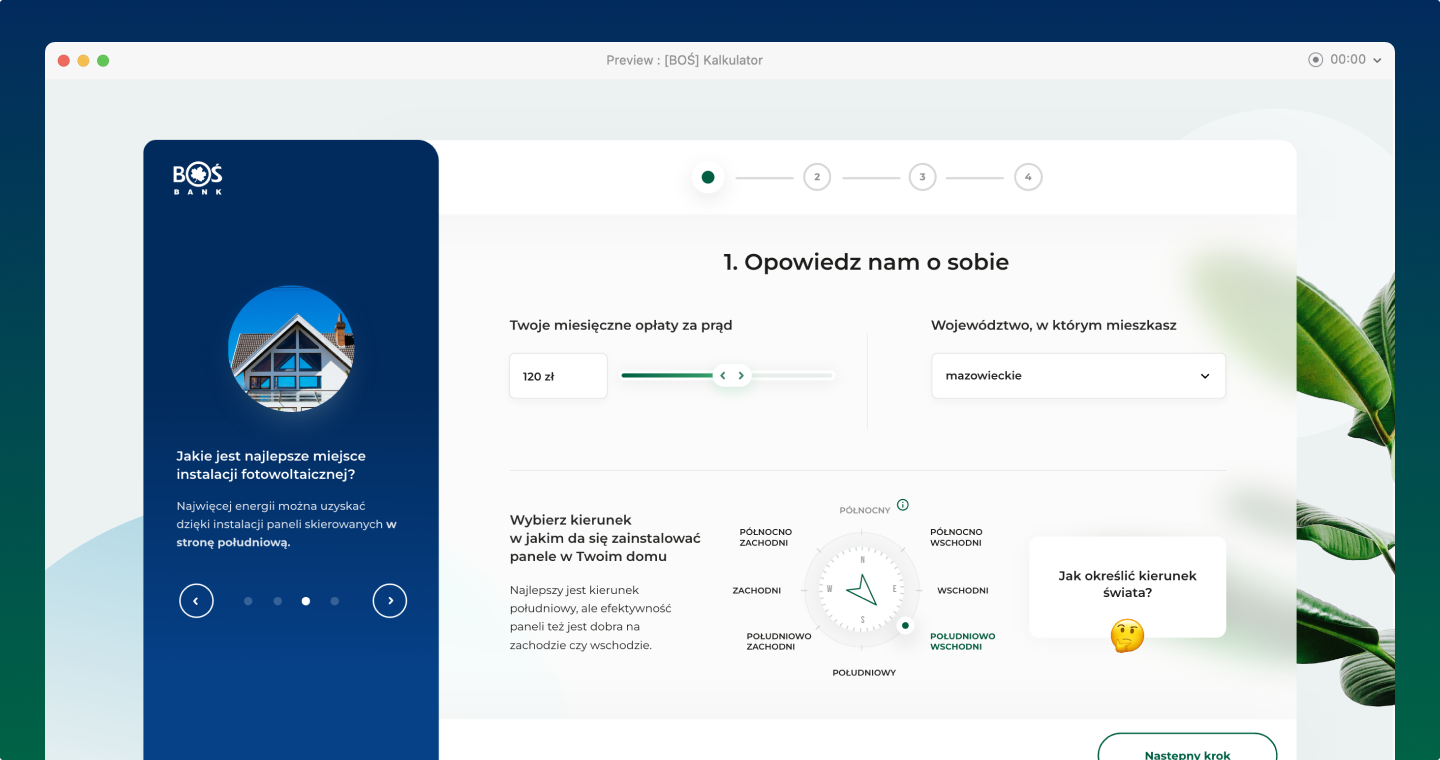This screenshot has width=1440, height=760.
Task: Click the monthly electricity fee slider handle
Action: click(732, 376)
